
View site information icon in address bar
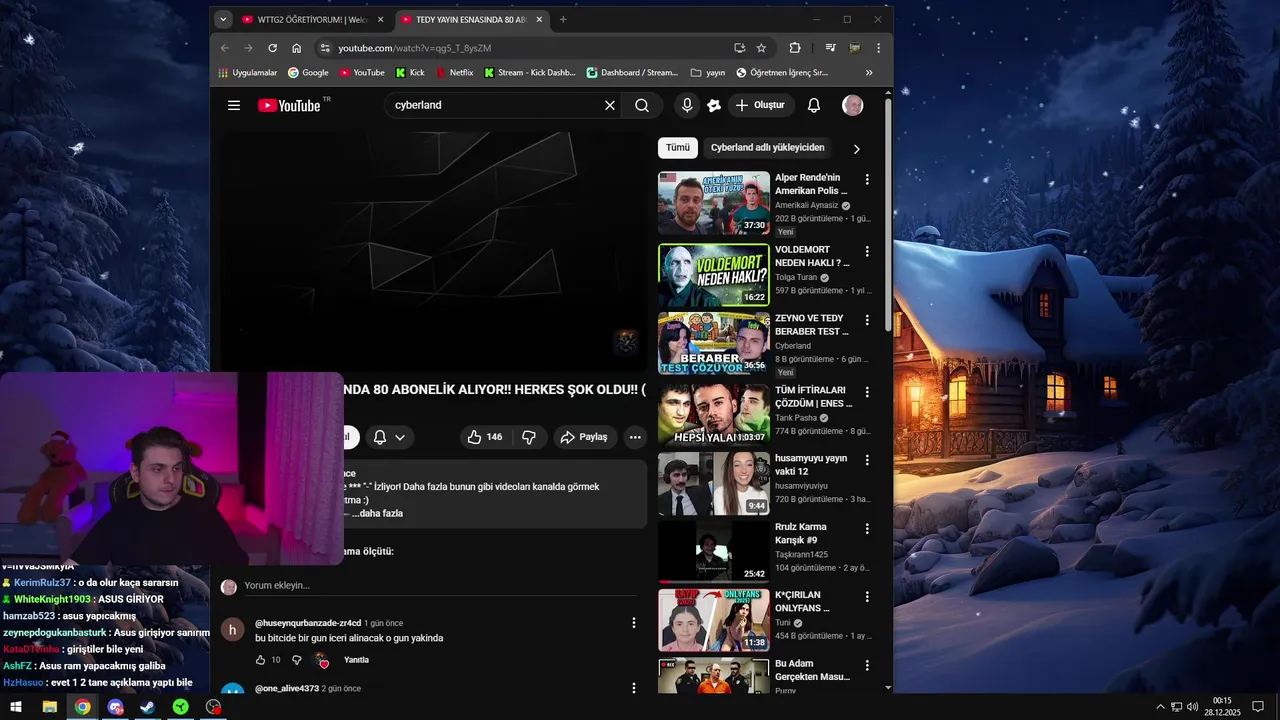pyautogui.click(x=324, y=48)
